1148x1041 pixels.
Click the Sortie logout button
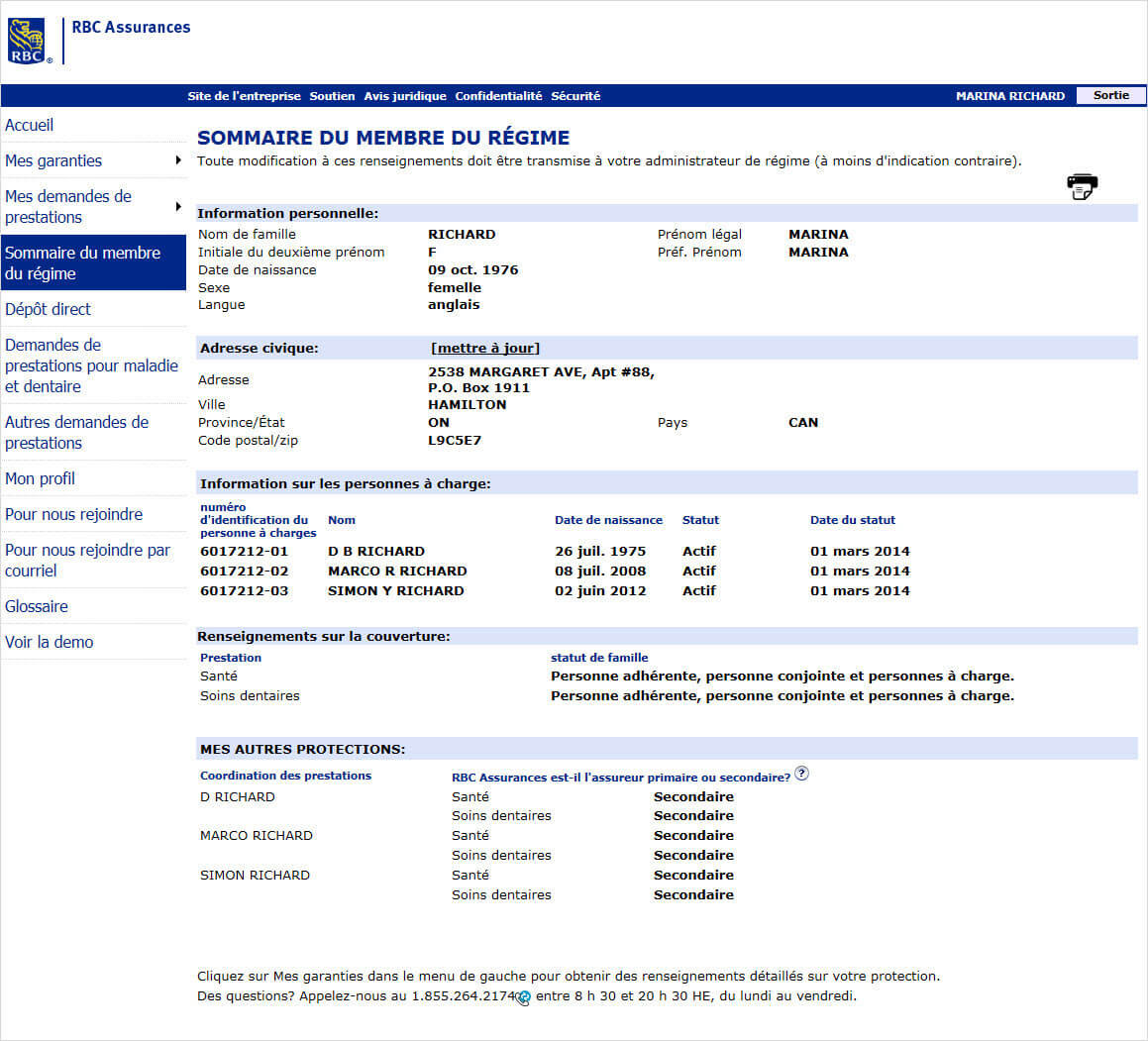pyautogui.click(x=1110, y=95)
